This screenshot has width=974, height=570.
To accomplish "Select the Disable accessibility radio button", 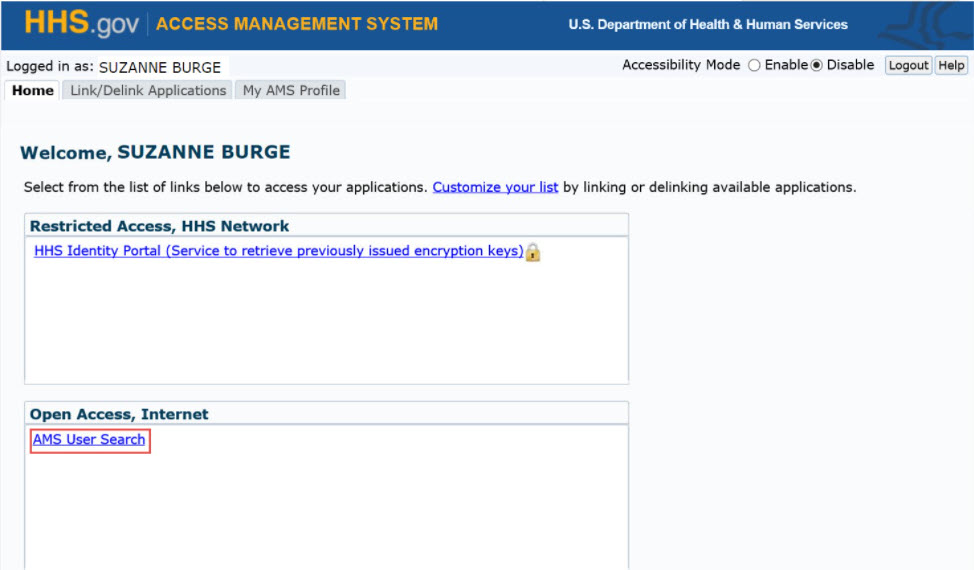I will 816,65.
